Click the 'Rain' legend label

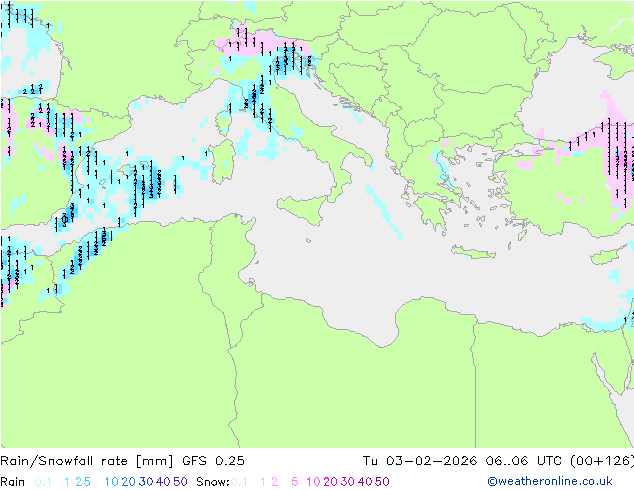tap(13, 482)
